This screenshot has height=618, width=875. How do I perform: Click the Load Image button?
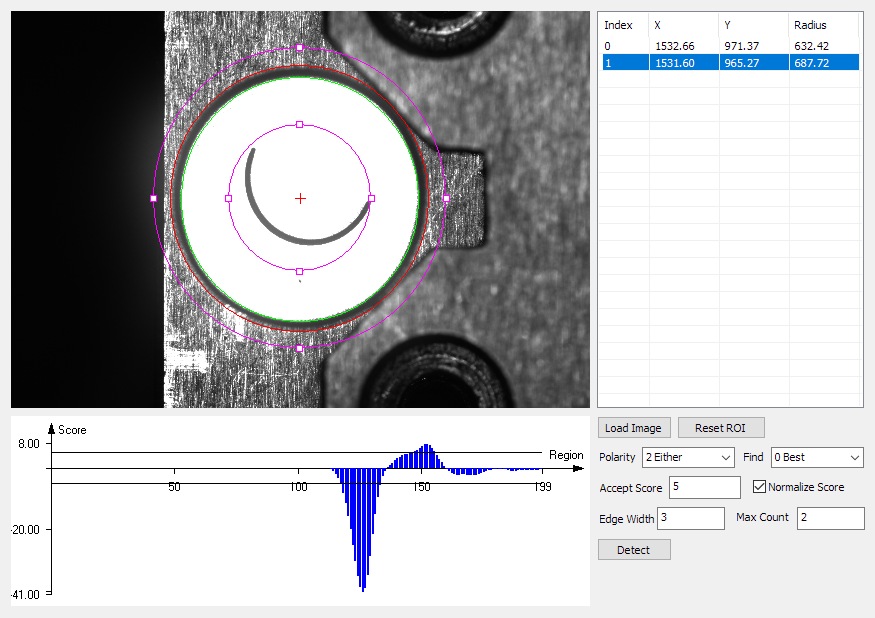634,428
